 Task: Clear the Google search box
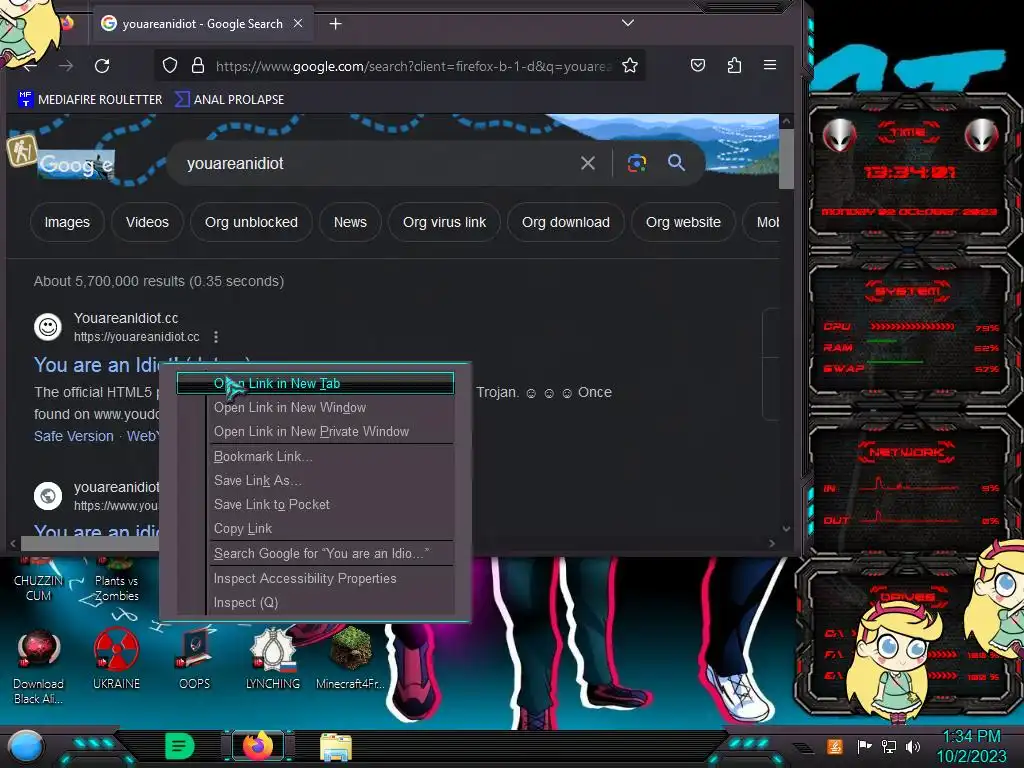588,163
